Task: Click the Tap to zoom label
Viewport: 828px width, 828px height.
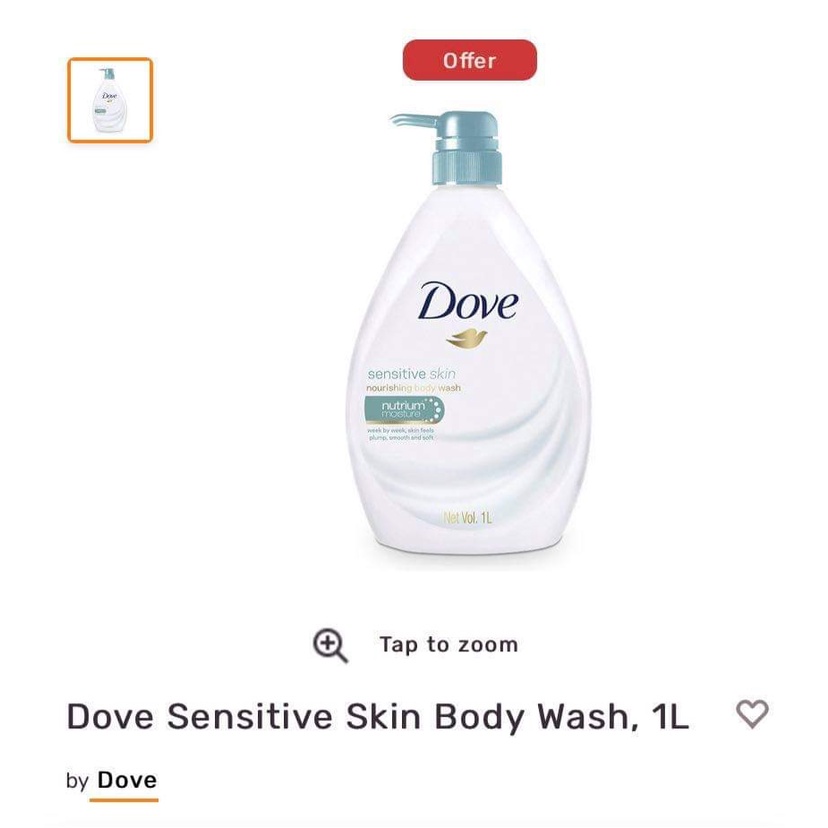Action: pyautogui.click(x=448, y=644)
